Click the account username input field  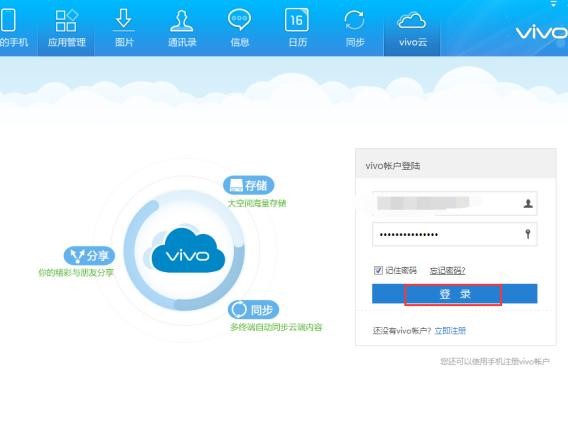click(455, 204)
